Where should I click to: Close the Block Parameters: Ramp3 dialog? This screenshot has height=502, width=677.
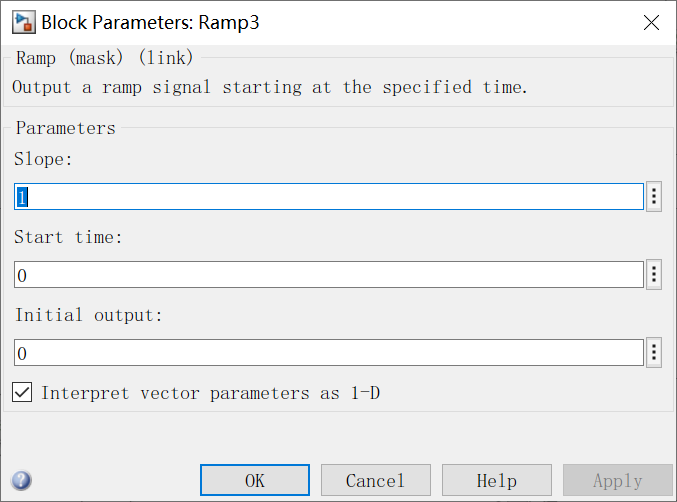click(x=651, y=22)
